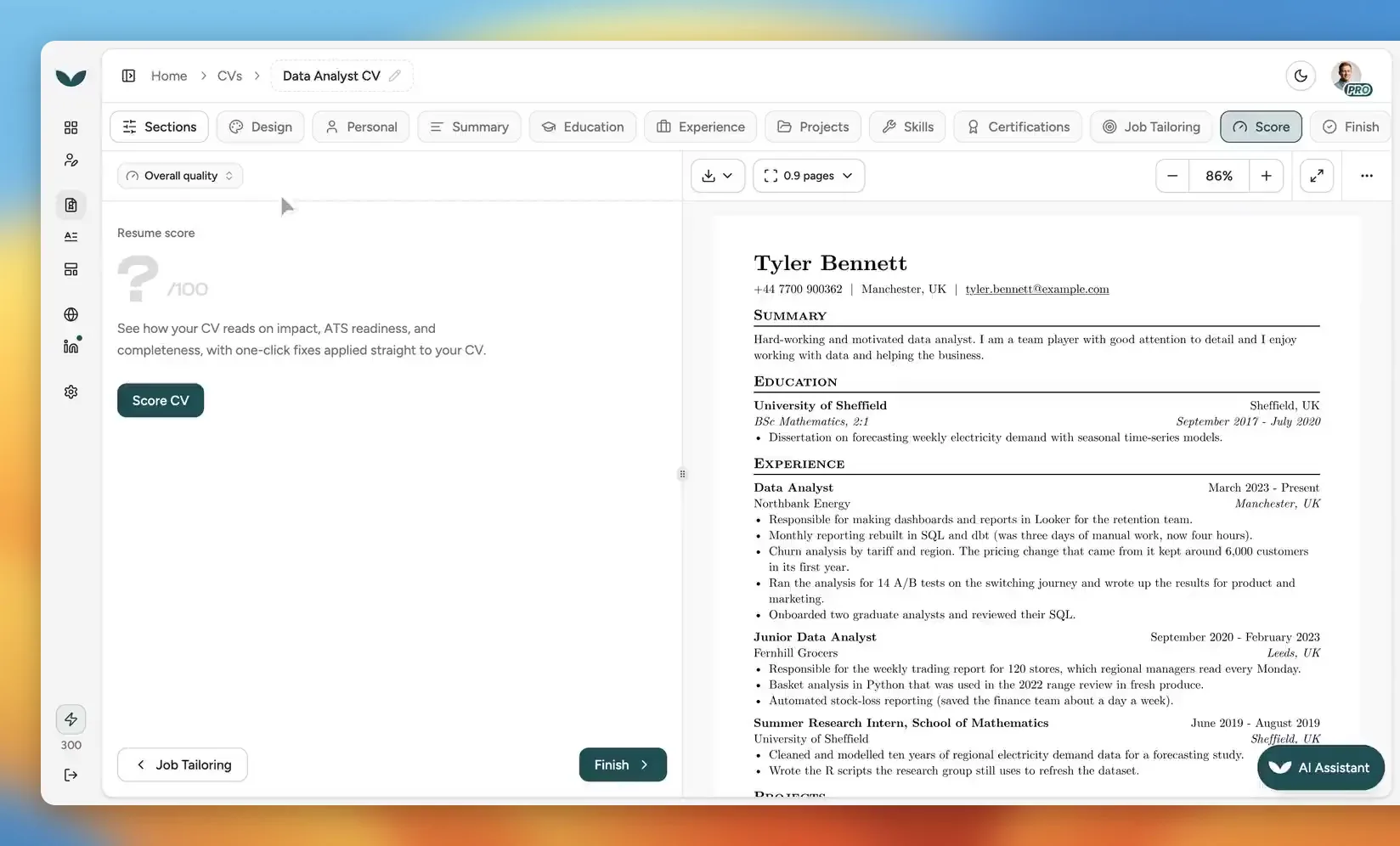The height and width of the screenshot is (846, 1400).
Task: Open the LinkedIn icon in sidebar
Action: click(x=71, y=346)
